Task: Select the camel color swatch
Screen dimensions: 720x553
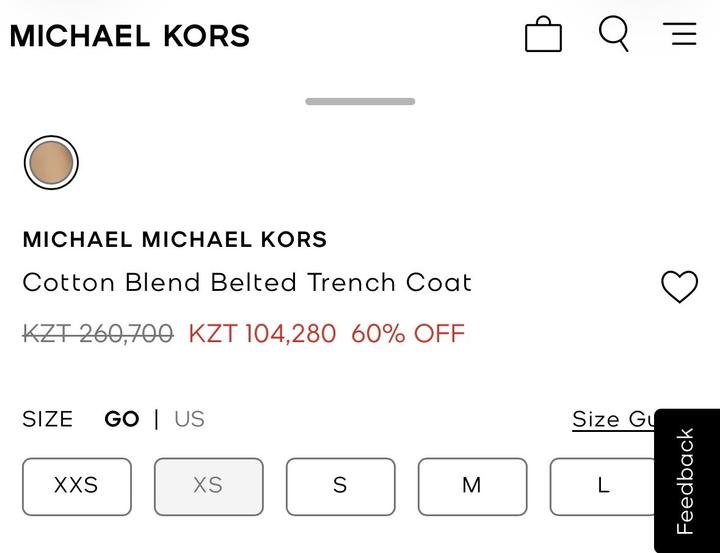Action: [51, 163]
